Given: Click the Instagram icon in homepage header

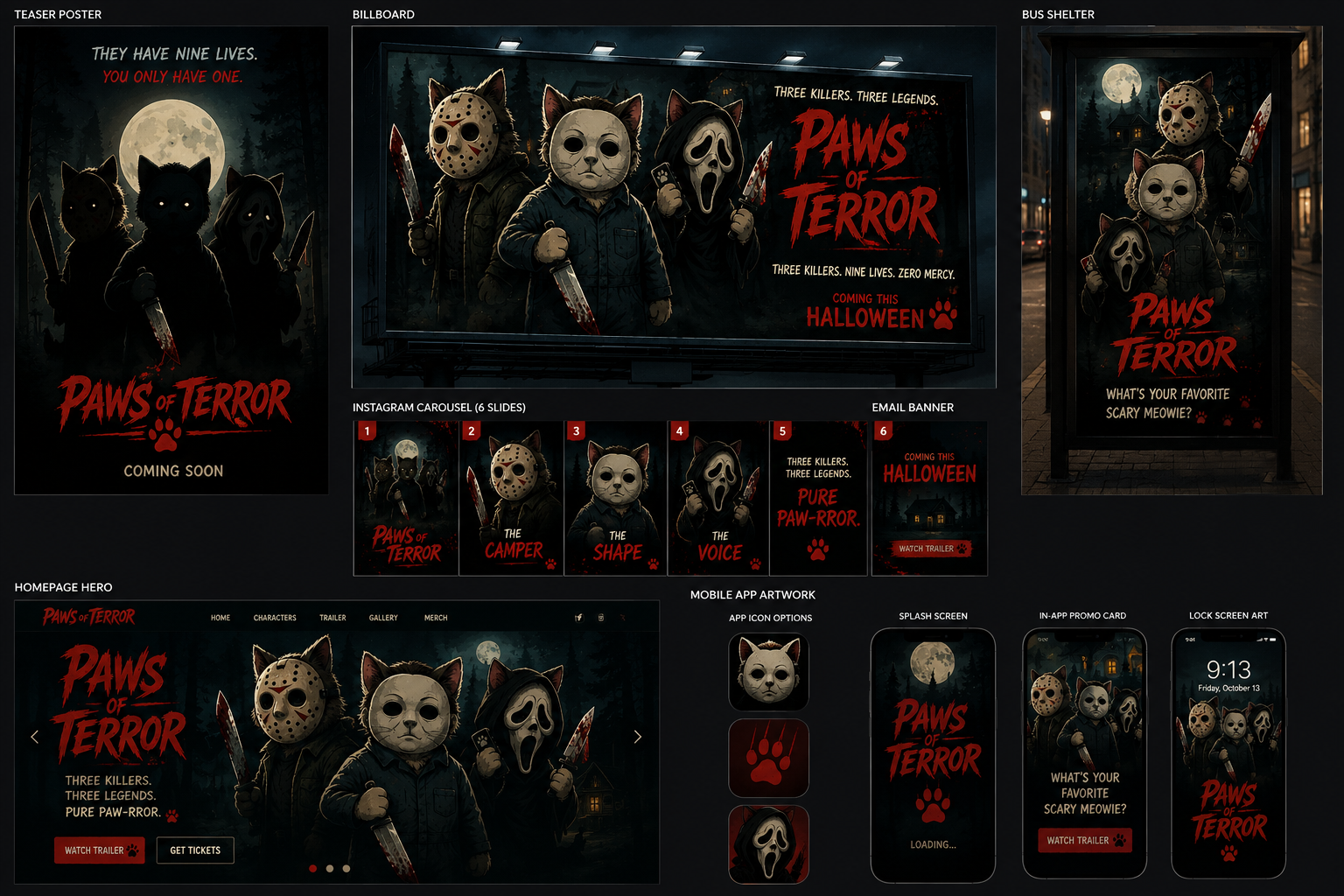Looking at the screenshot, I should click(601, 618).
